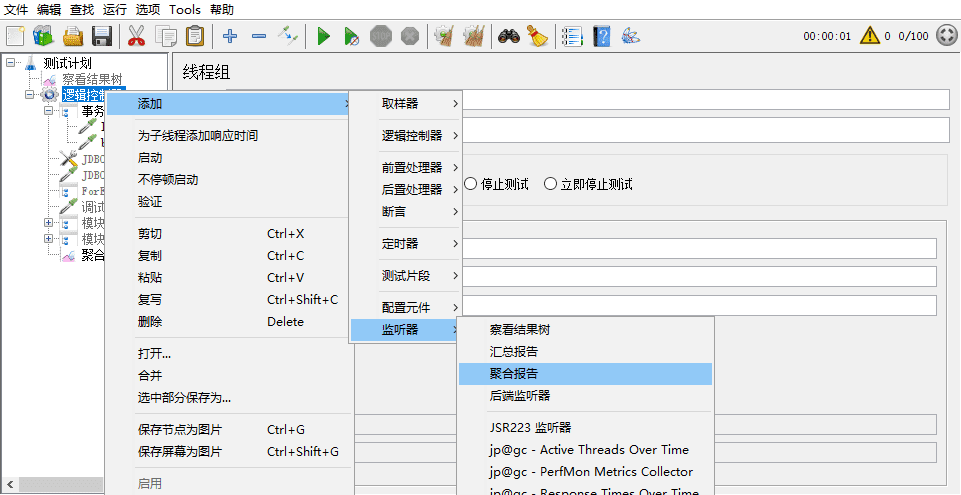Click the clipboard Paste toolbar icon

click(x=195, y=36)
